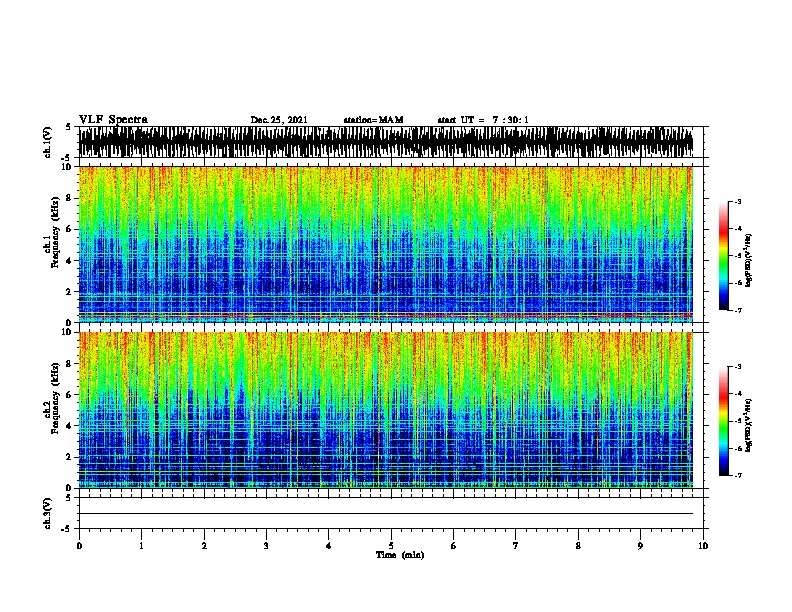Click time axis tick label "2"
The width and height of the screenshot is (792, 612).
point(204,546)
